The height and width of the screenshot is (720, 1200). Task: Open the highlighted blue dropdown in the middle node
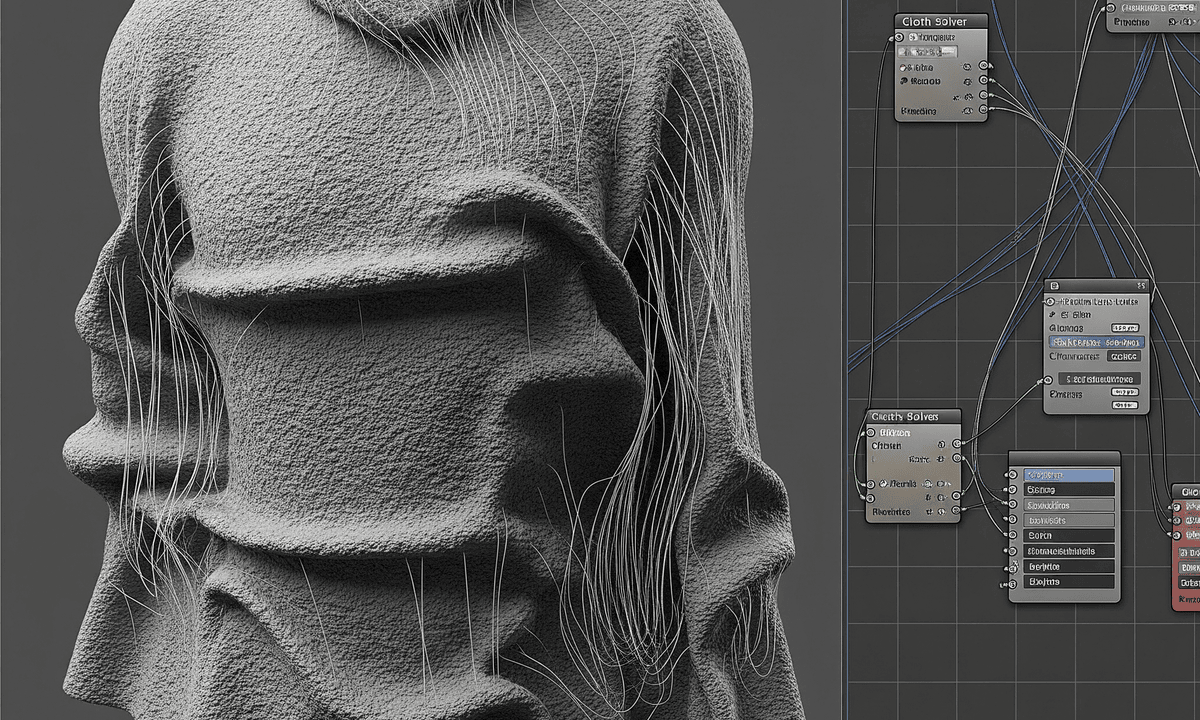tap(1097, 341)
